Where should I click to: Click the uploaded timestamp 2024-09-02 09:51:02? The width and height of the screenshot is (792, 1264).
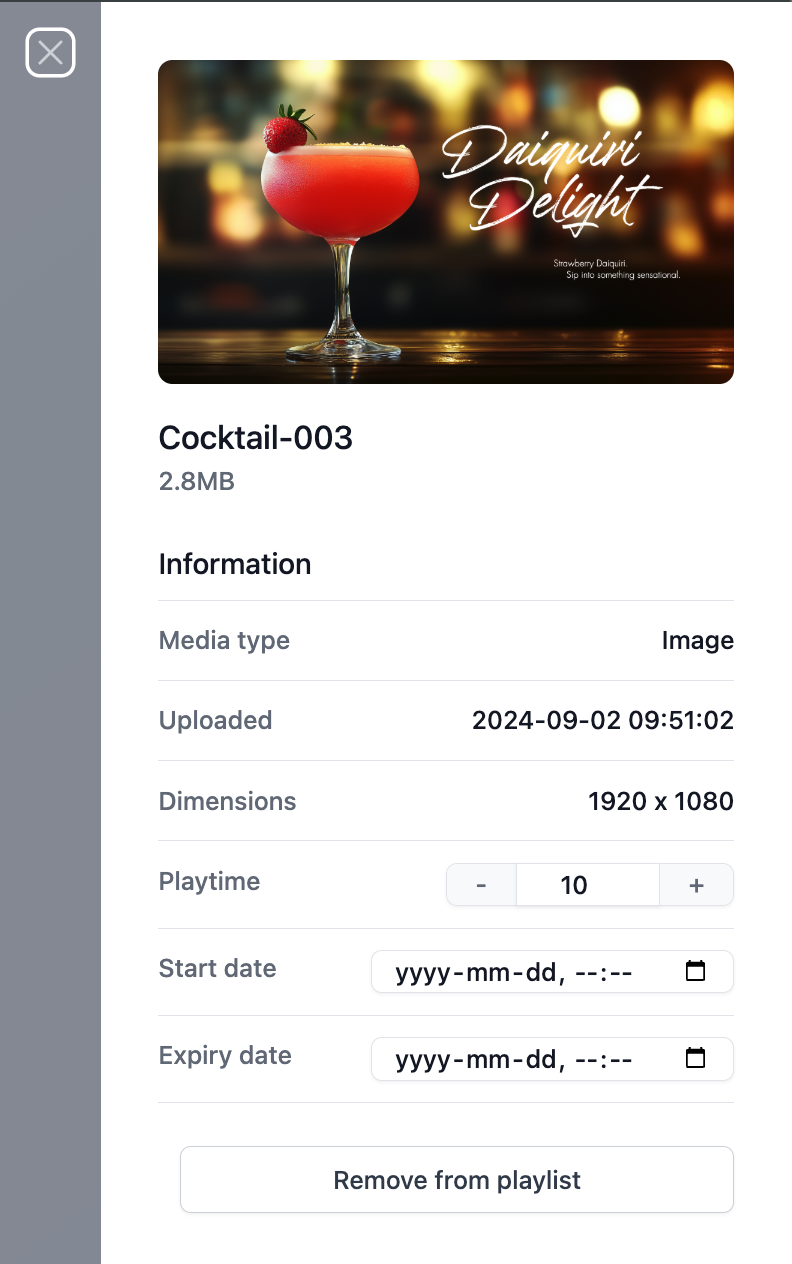pyautogui.click(x=602, y=720)
